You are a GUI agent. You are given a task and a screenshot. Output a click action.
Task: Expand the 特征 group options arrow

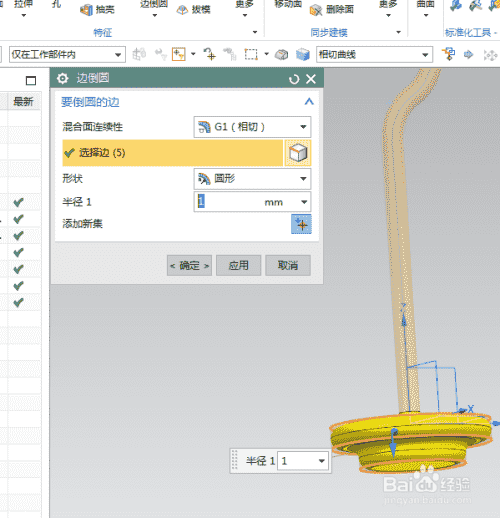(x=255, y=32)
